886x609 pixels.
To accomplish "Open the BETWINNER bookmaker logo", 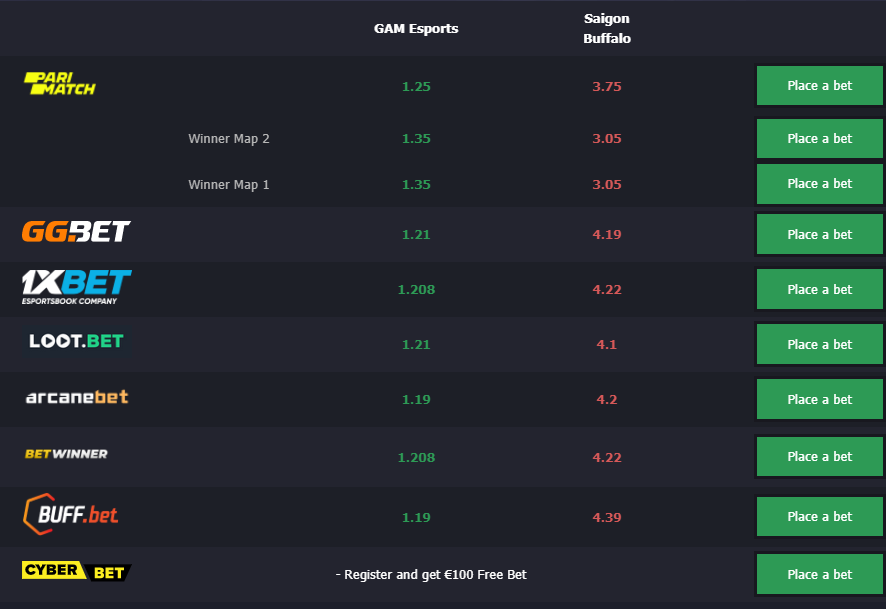I will click(66, 454).
